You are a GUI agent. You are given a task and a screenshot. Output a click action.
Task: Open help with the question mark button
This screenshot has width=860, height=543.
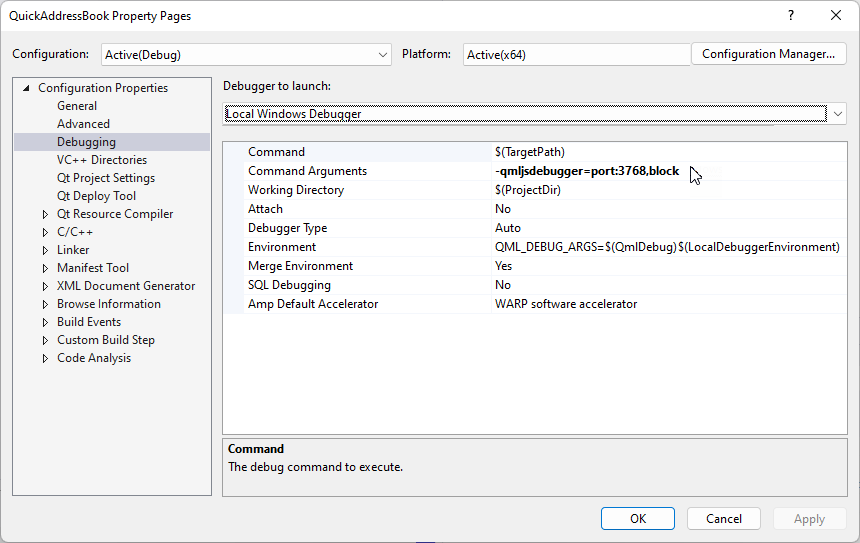coord(791,15)
